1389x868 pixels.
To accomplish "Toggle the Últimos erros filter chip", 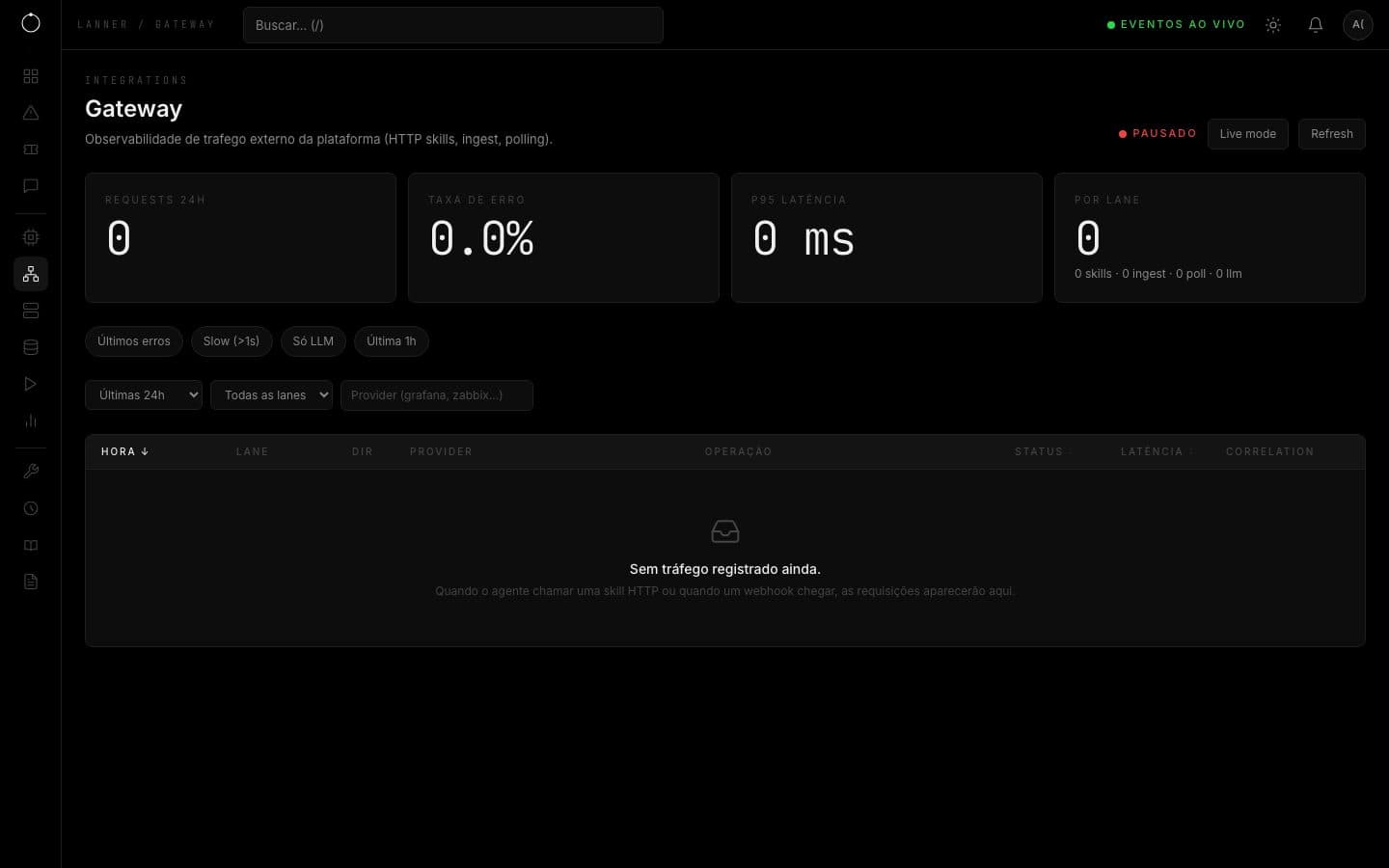I will tap(134, 341).
